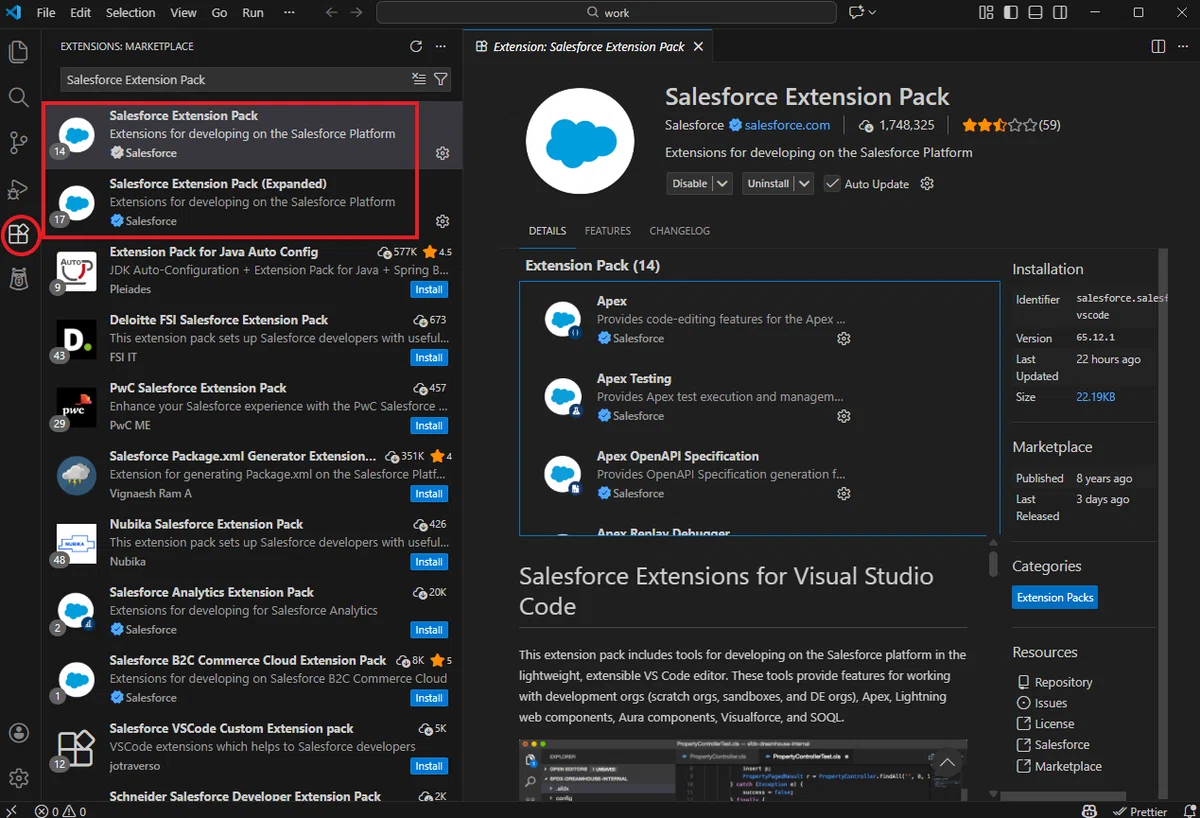1200x818 pixels.
Task: Toggle the bottom panel layout
Action: pos(1035,13)
